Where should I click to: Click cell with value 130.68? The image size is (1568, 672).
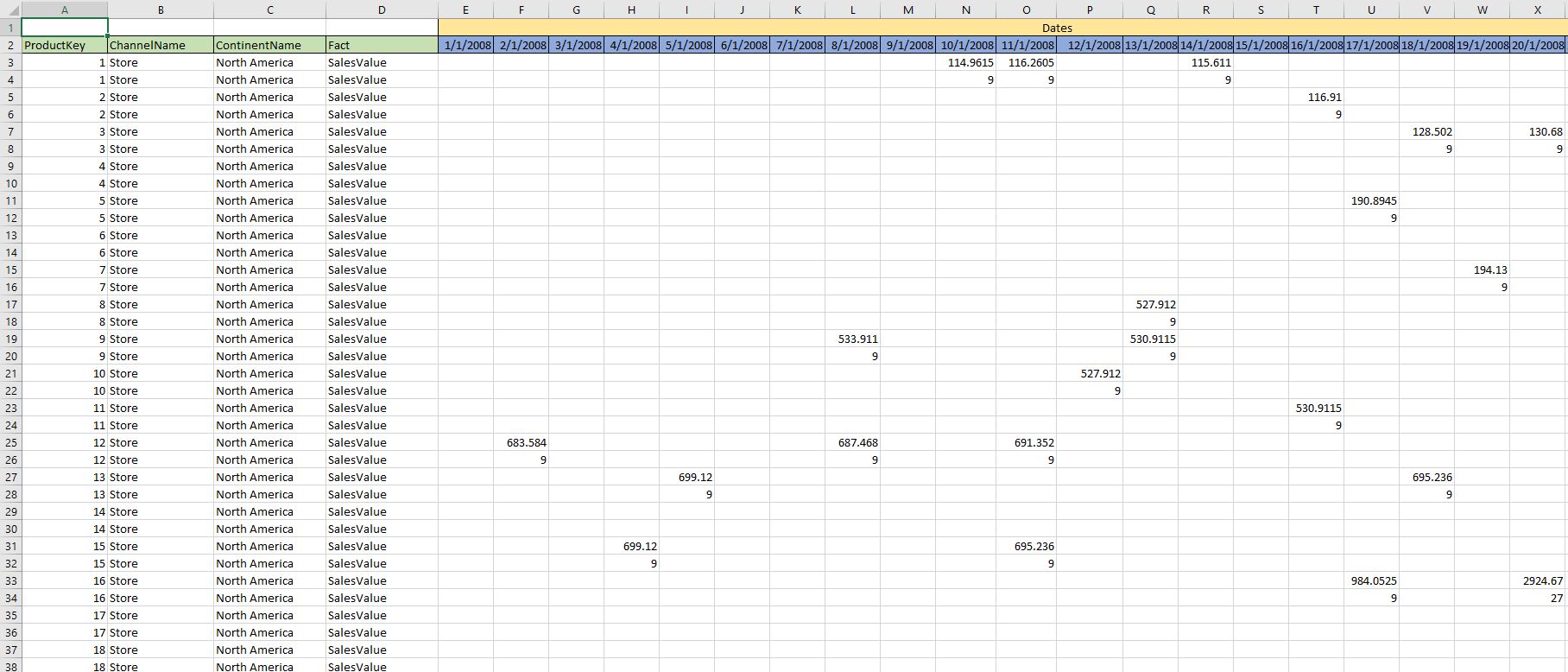point(1538,131)
